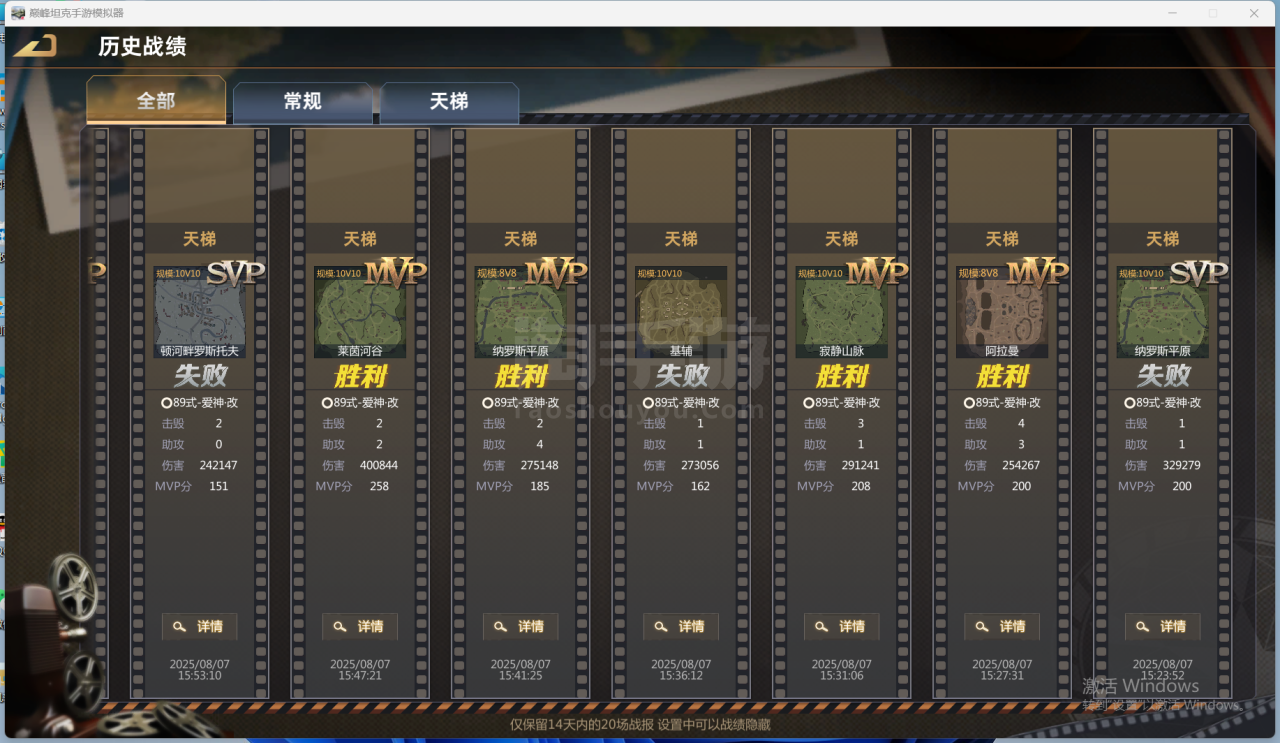
Task: Click the MVP分 score 162
Action: pyautogui.click(x=699, y=486)
